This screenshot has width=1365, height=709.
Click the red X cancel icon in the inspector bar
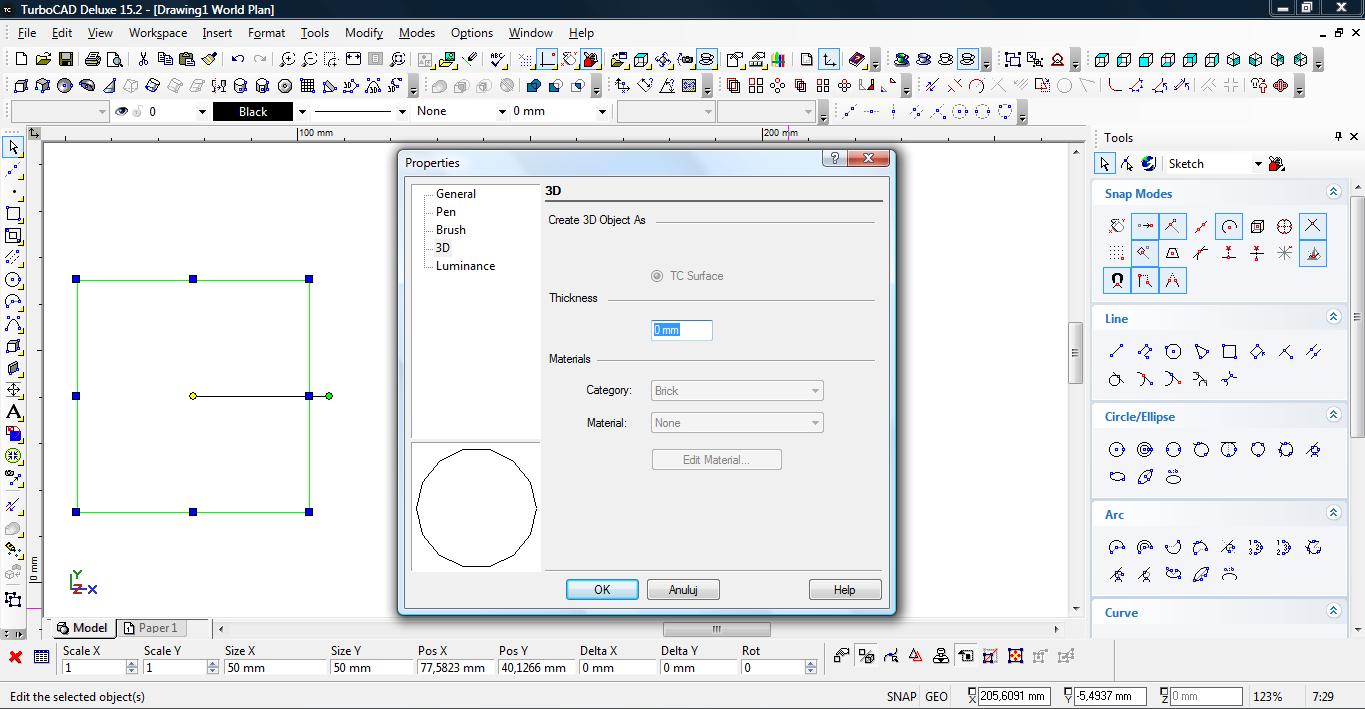tap(15, 657)
